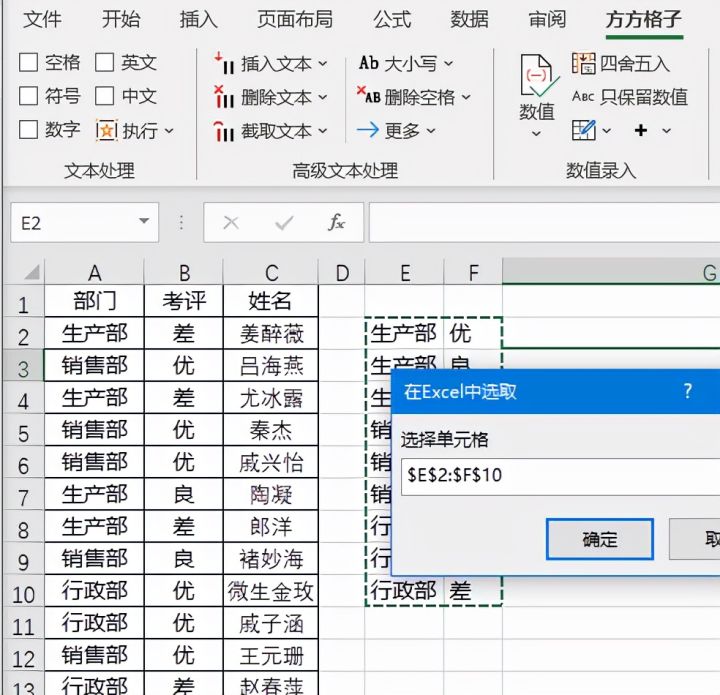The height and width of the screenshot is (695, 720).
Task: Check the 中文 checkbox
Action: [x=104, y=96]
